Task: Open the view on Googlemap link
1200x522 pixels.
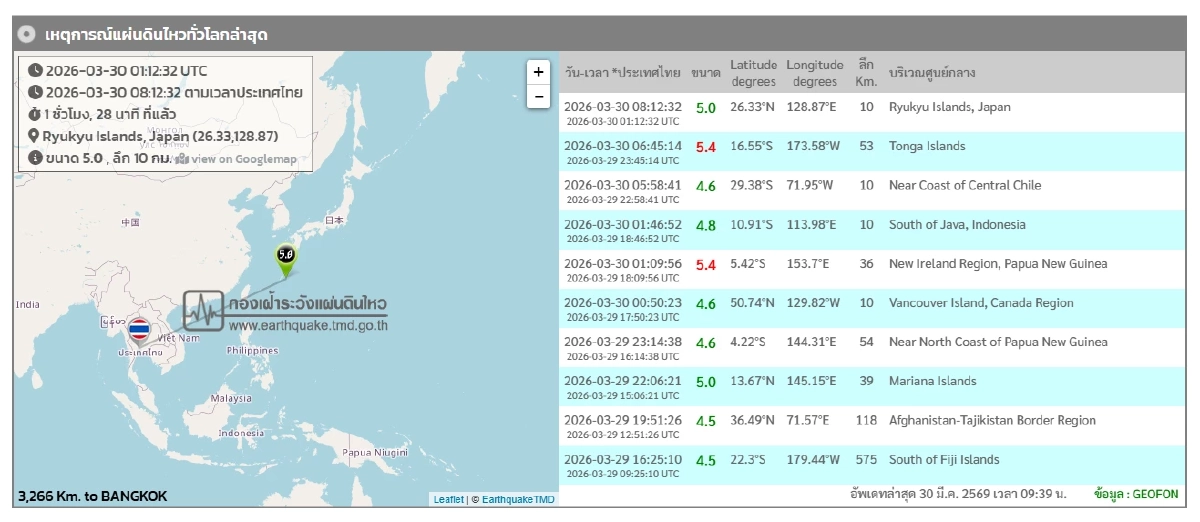Action: tap(236, 159)
